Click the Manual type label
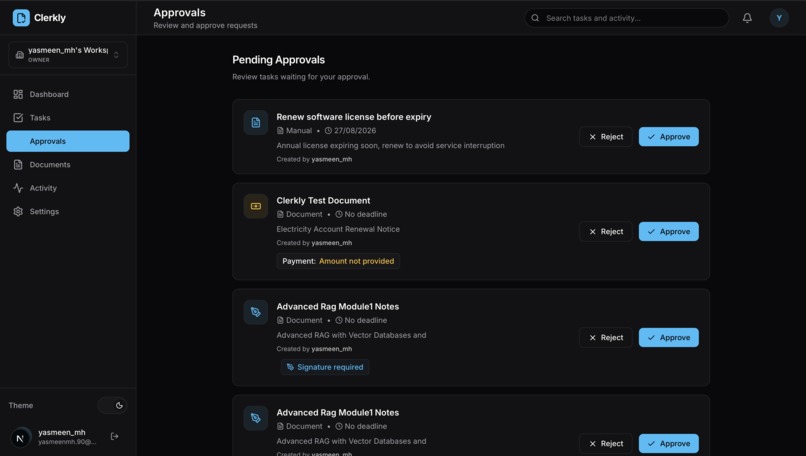Image resolution: width=806 pixels, height=456 pixels. (299, 131)
